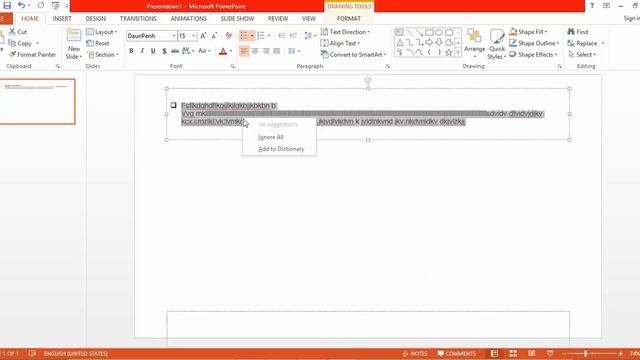The image size is (640, 360).
Task: Click Find in Editing group
Action: click(x=578, y=31)
